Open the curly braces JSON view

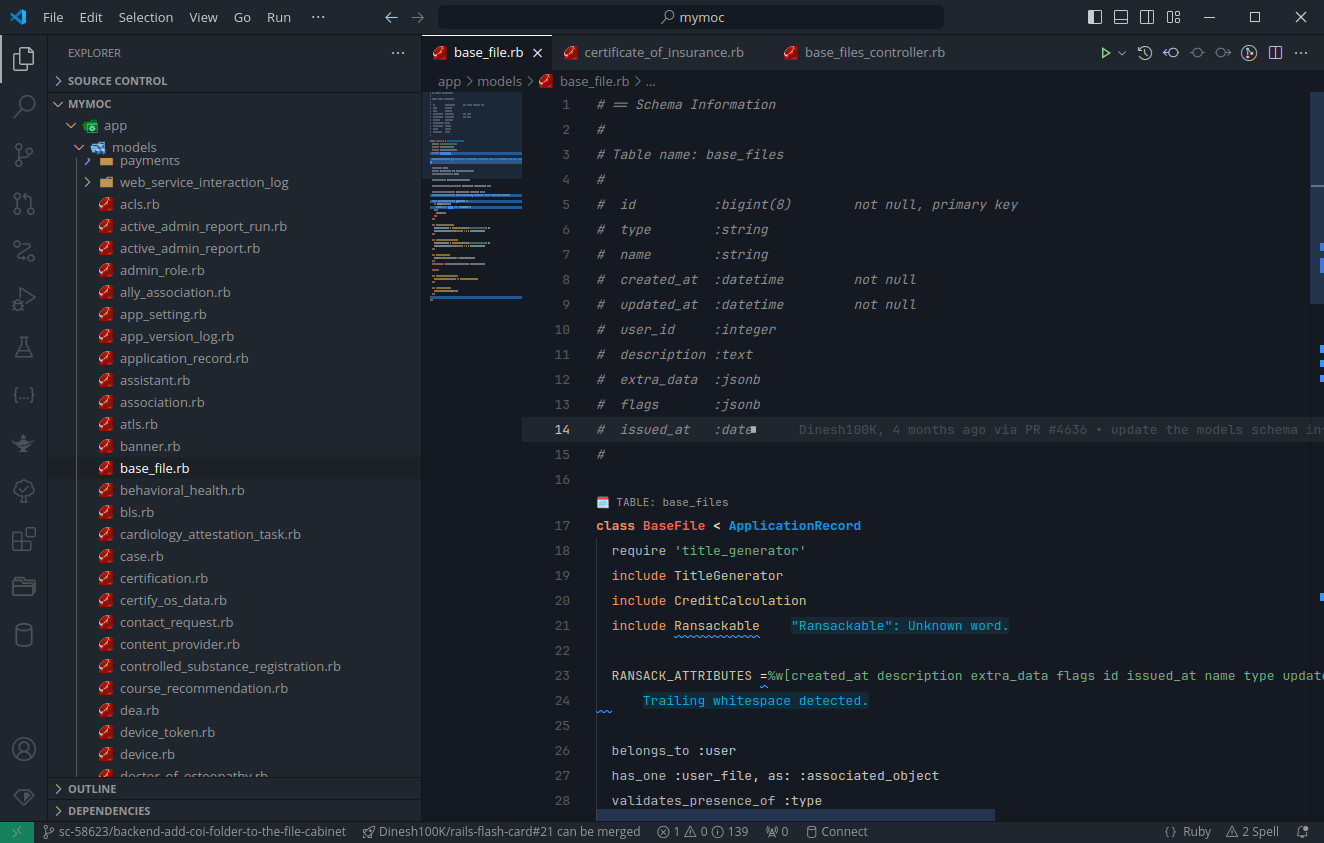point(24,395)
